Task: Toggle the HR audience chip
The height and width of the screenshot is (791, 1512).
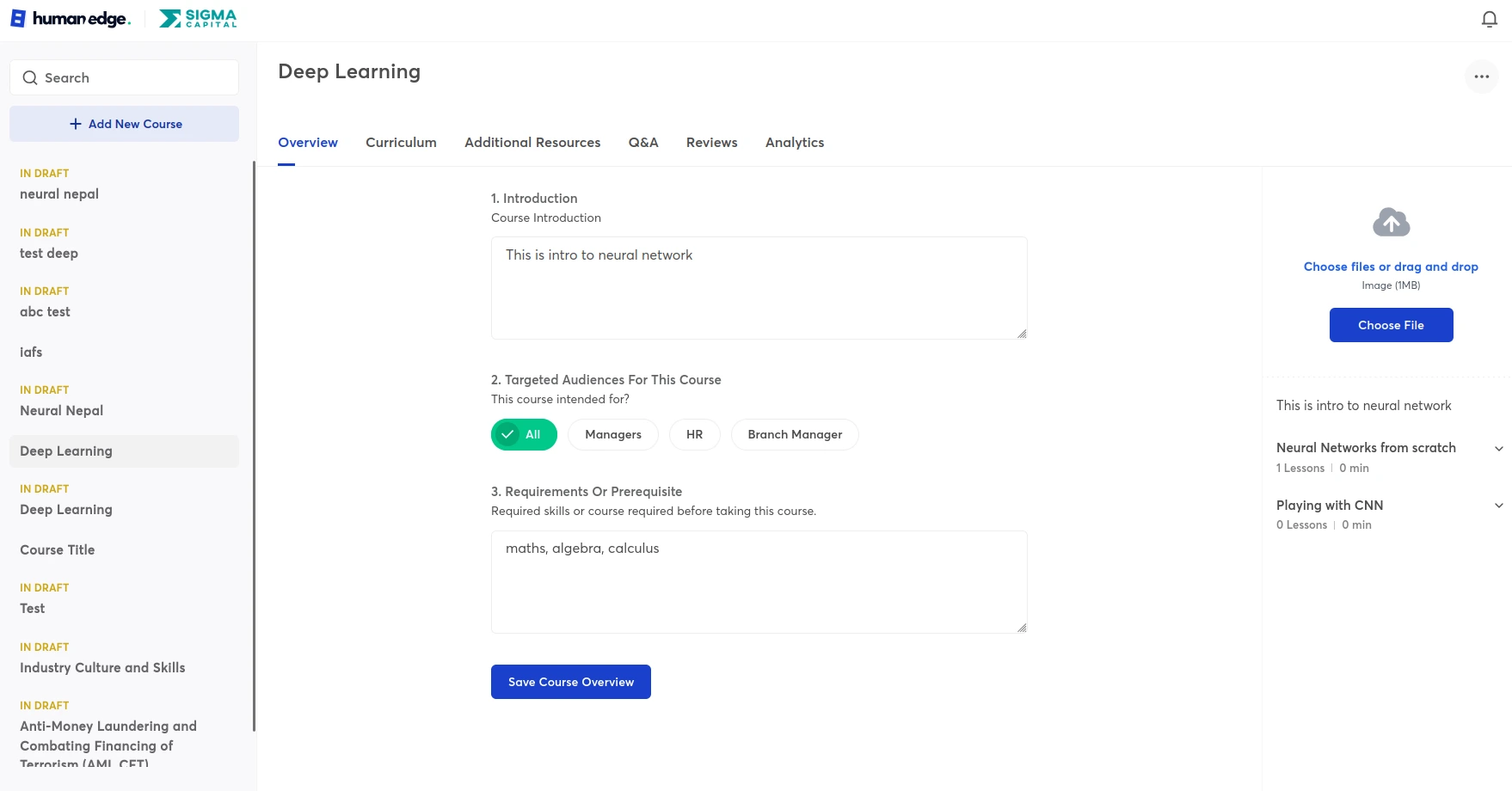Action: tap(694, 434)
